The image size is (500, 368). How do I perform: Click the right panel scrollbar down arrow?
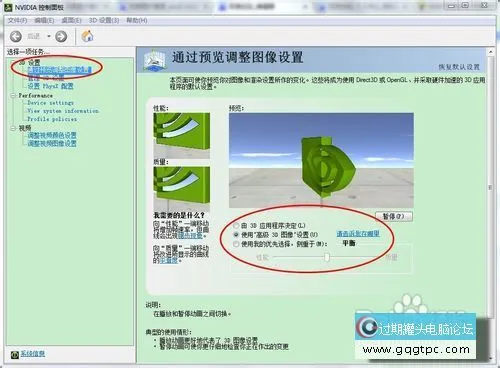[490, 358]
